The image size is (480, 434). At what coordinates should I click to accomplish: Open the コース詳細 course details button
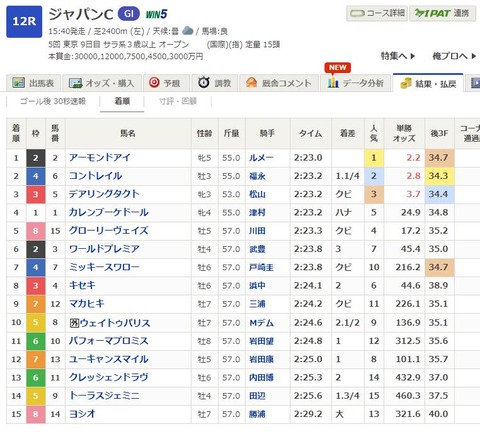377,13
